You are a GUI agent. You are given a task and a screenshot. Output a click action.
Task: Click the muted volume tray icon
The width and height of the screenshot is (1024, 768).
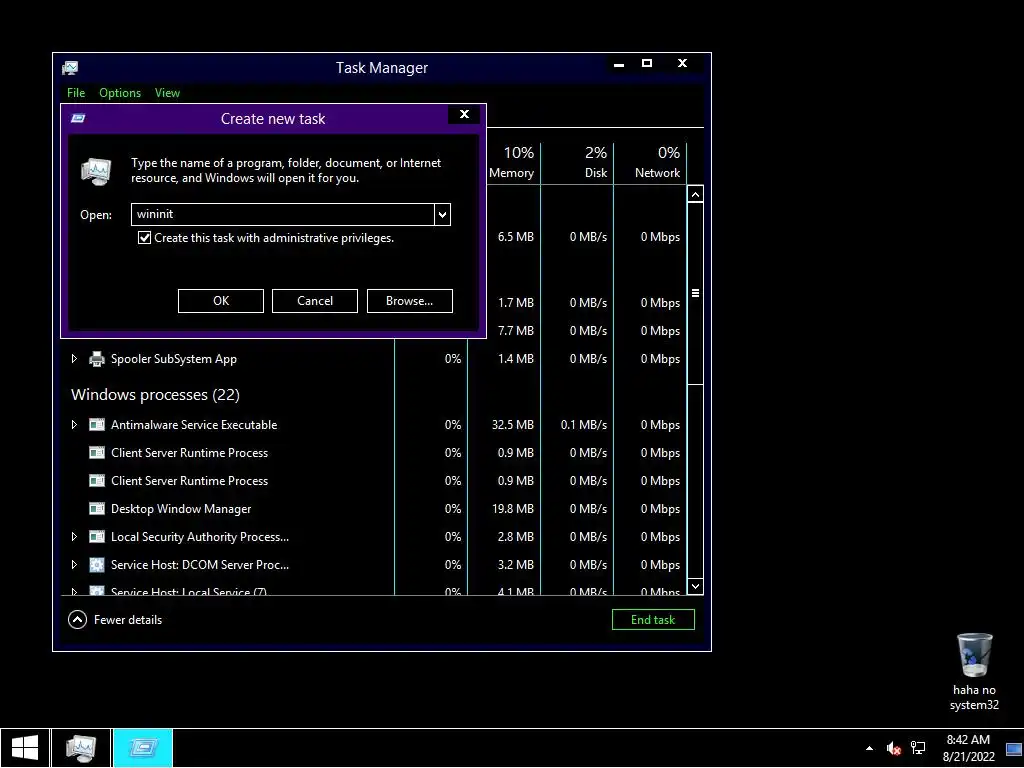pyautogui.click(x=893, y=748)
